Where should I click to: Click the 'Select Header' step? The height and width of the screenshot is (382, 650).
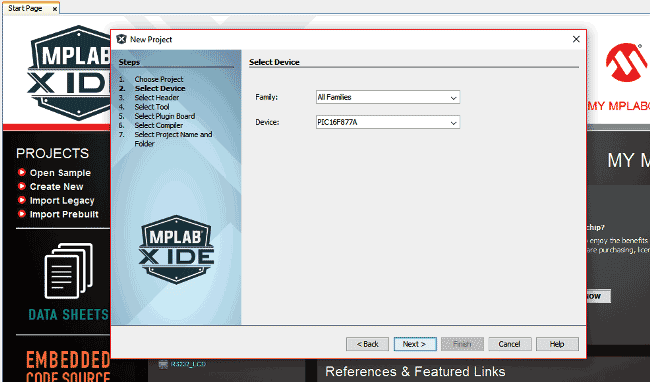click(x=157, y=98)
